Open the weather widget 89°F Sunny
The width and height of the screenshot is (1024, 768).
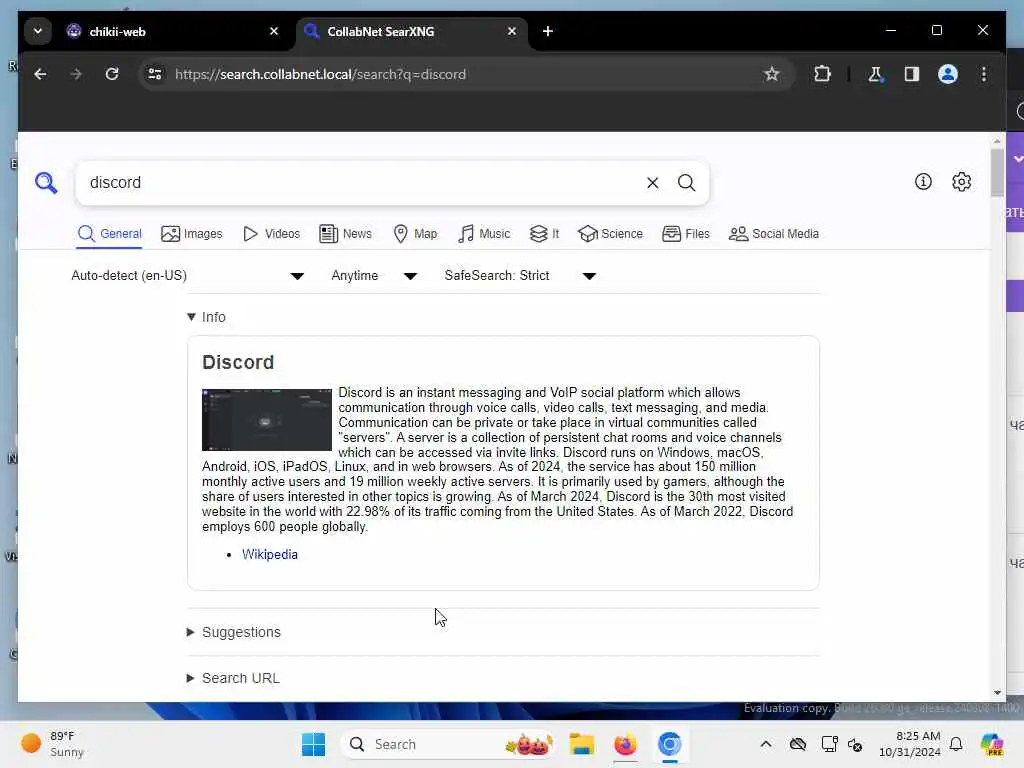[52, 744]
